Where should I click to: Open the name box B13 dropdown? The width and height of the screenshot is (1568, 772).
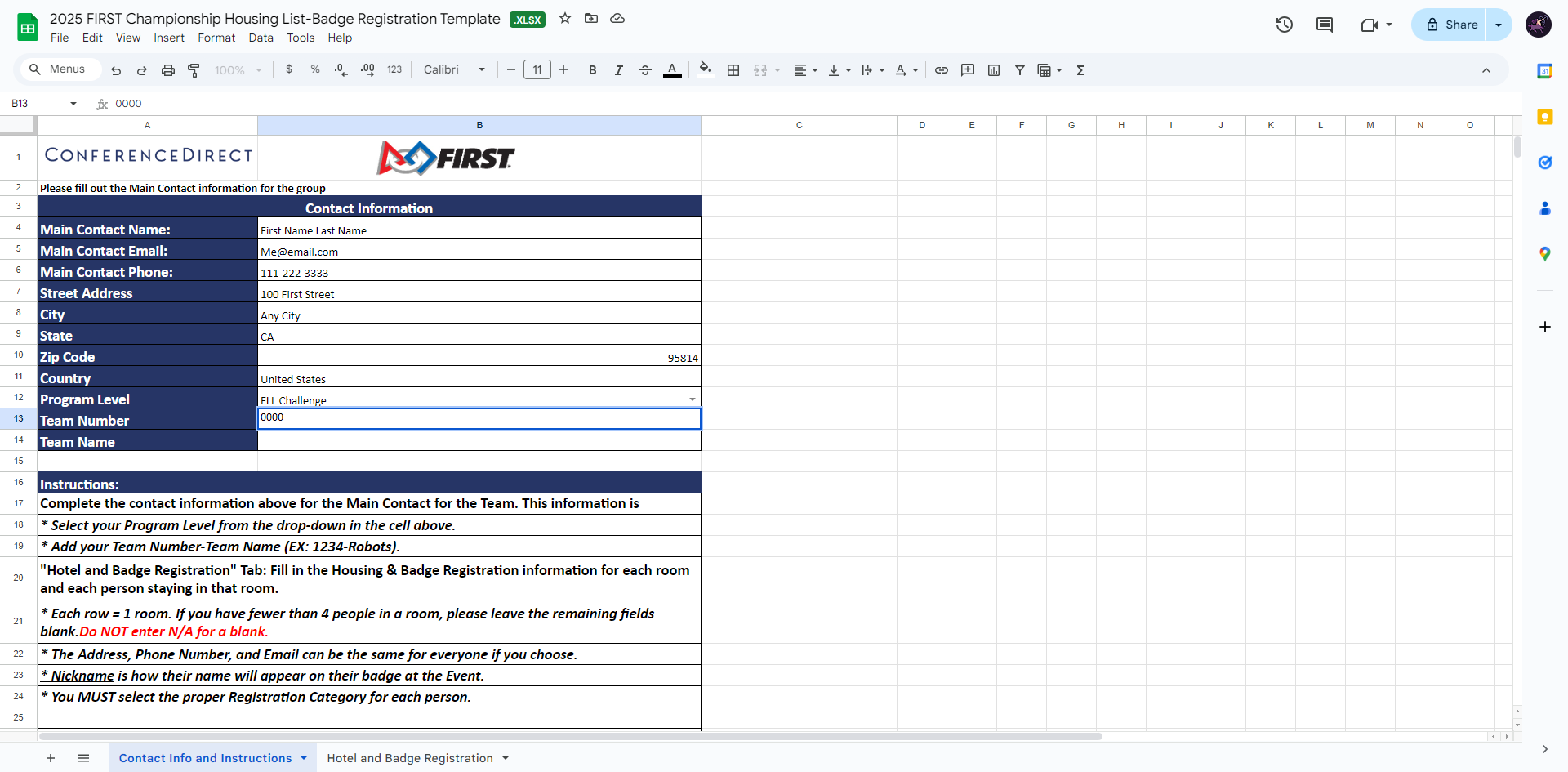(73, 104)
